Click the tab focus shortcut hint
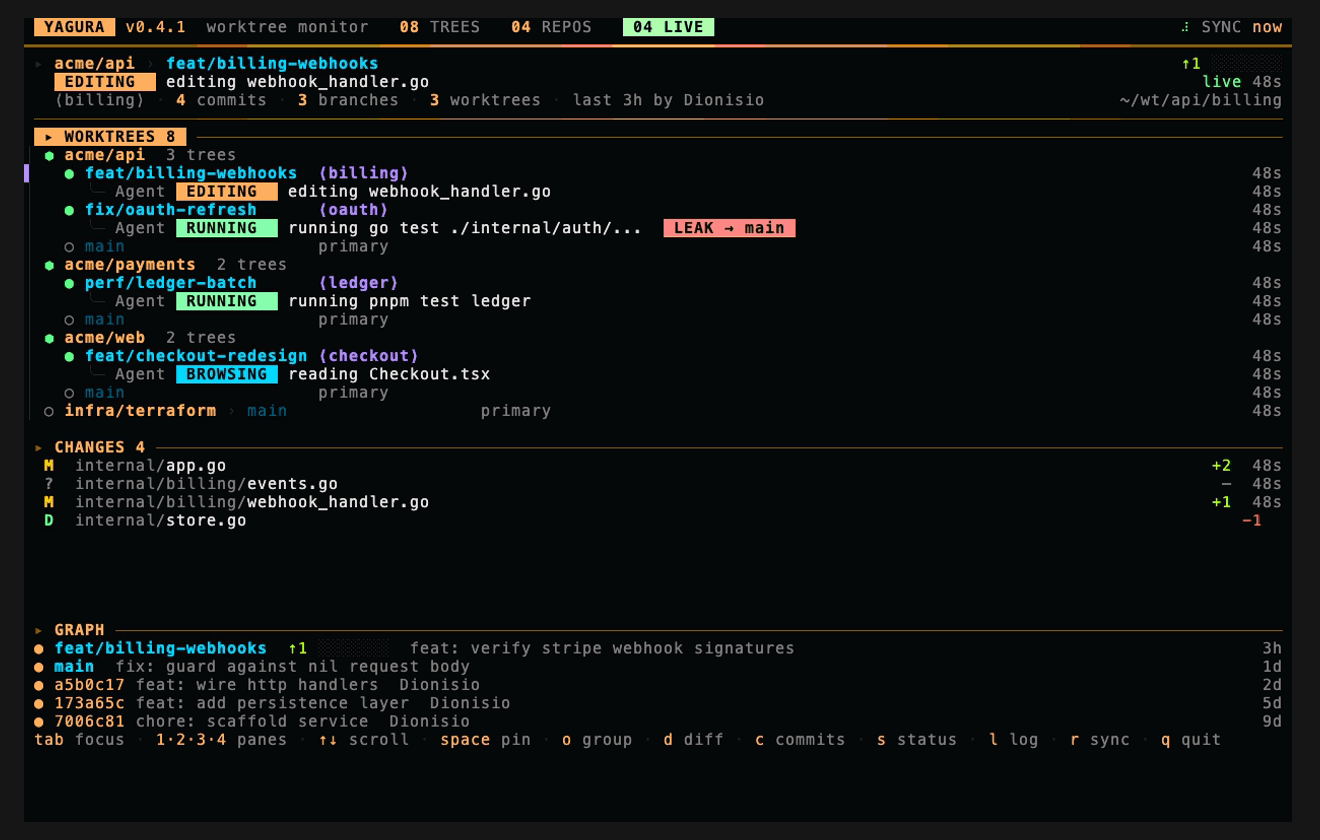 coord(80,740)
